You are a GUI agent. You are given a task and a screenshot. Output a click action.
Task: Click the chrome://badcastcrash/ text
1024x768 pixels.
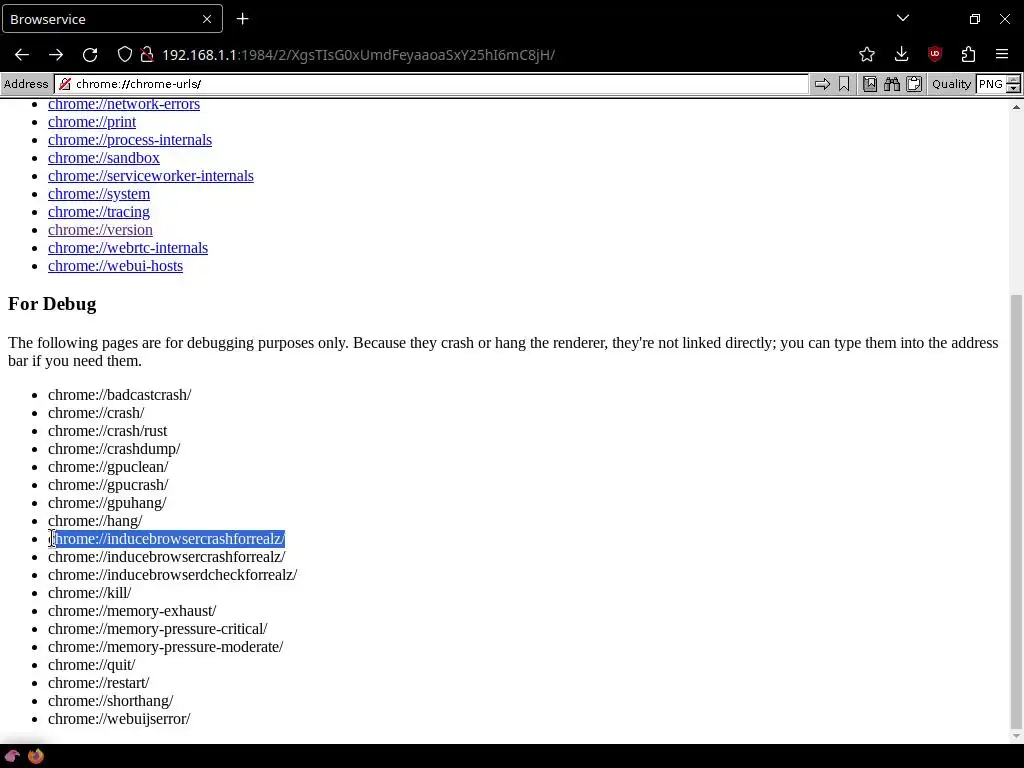coord(120,395)
